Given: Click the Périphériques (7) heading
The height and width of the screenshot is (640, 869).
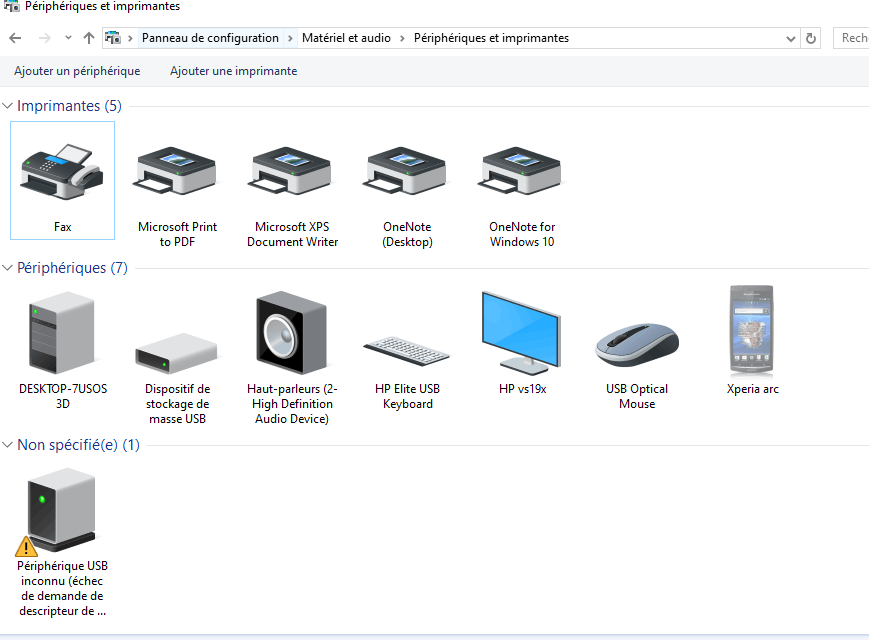Looking at the screenshot, I should (72, 268).
